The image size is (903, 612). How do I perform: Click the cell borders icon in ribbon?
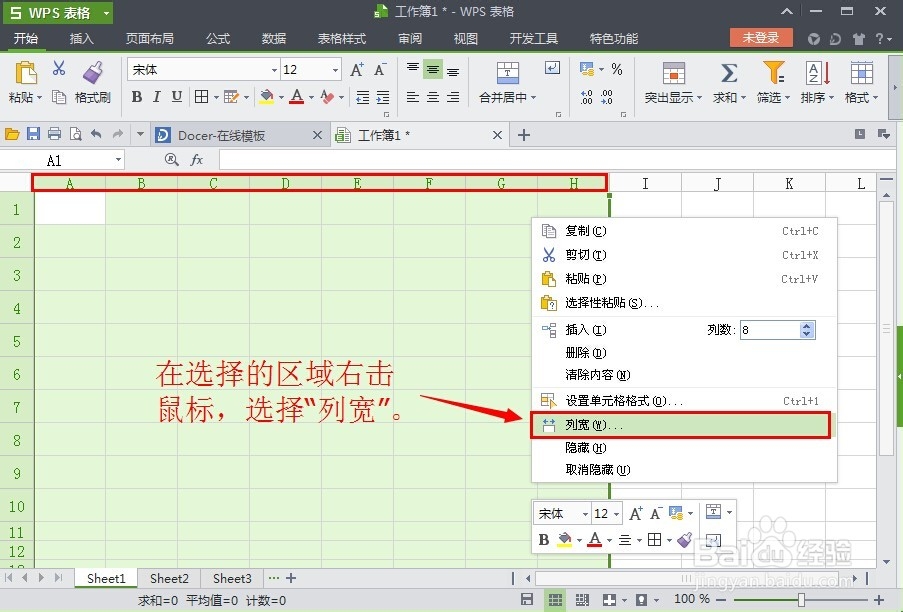pyautogui.click(x=201, y=97)
